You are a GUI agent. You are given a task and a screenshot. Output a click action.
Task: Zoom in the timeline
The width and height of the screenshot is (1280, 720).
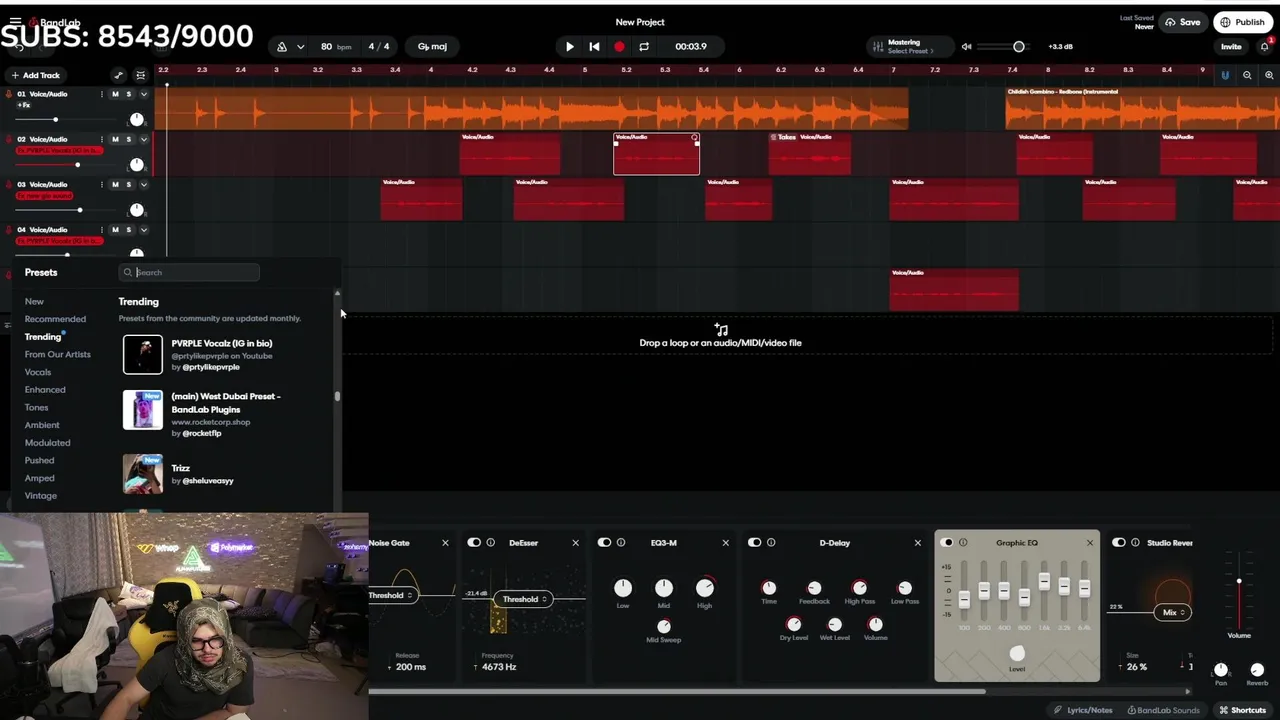tap(1269, 75)
